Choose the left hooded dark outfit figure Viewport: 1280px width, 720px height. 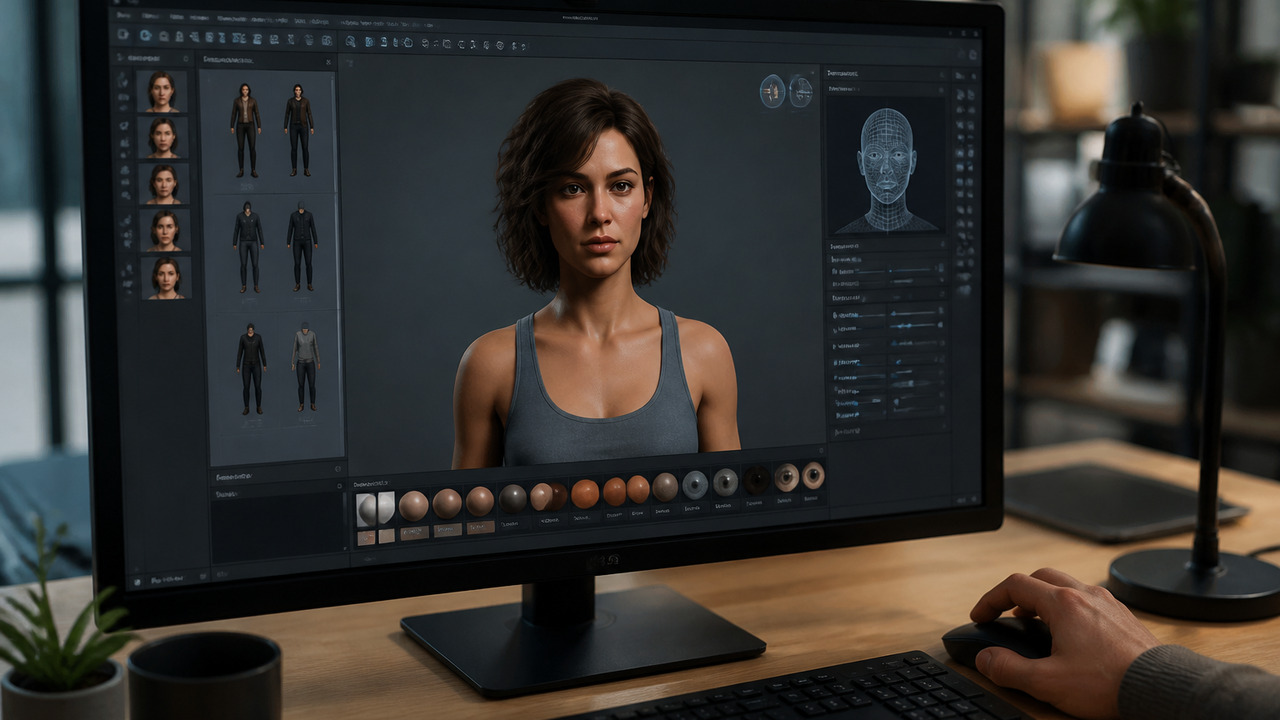point(248,247)
